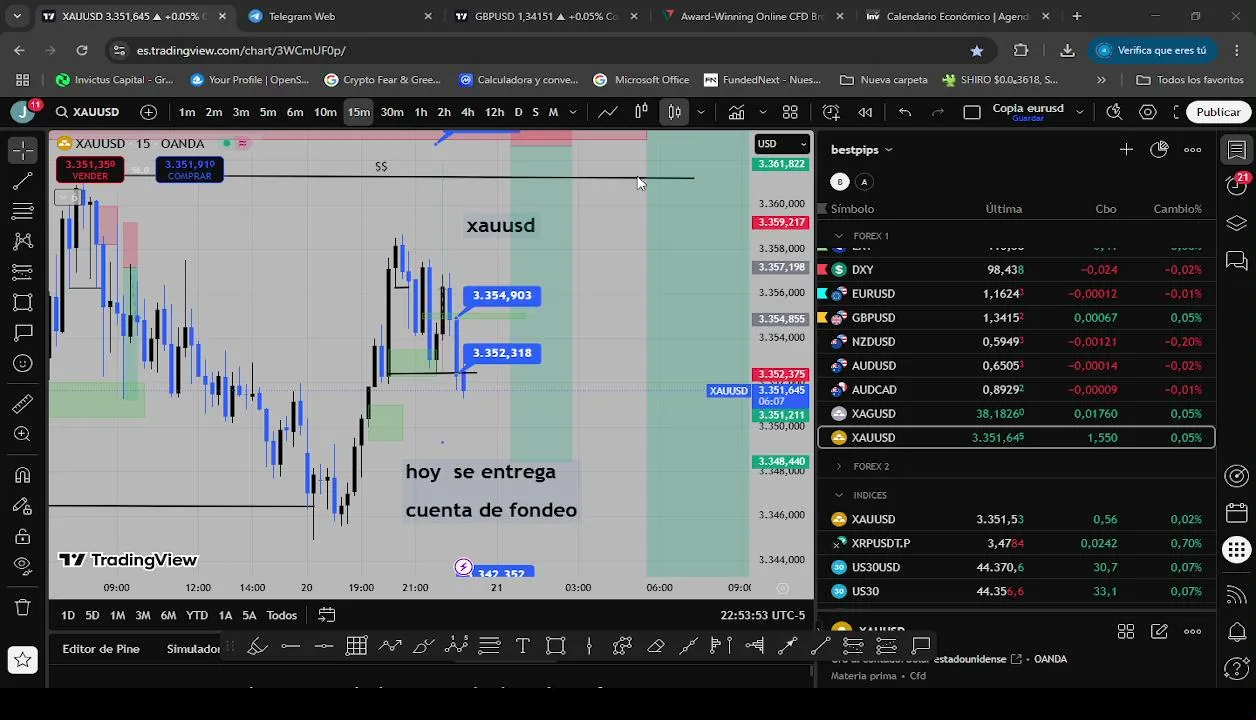Create an alert with the alarm-plus icon
1256x720 pixels.
pos(831,112)
